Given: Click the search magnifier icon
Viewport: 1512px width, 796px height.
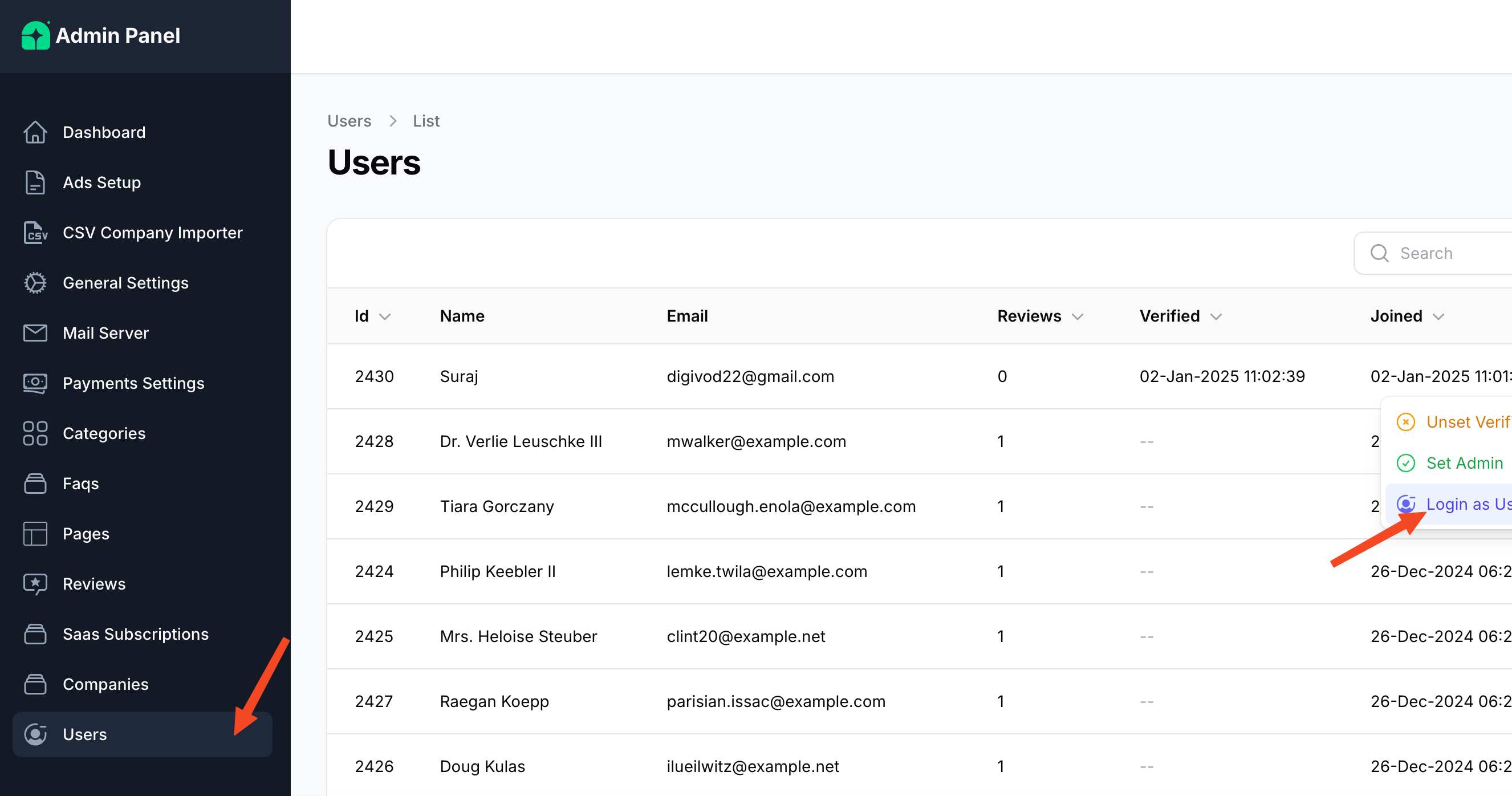Looking at the screenshot, I should [x=1379, y=253].
